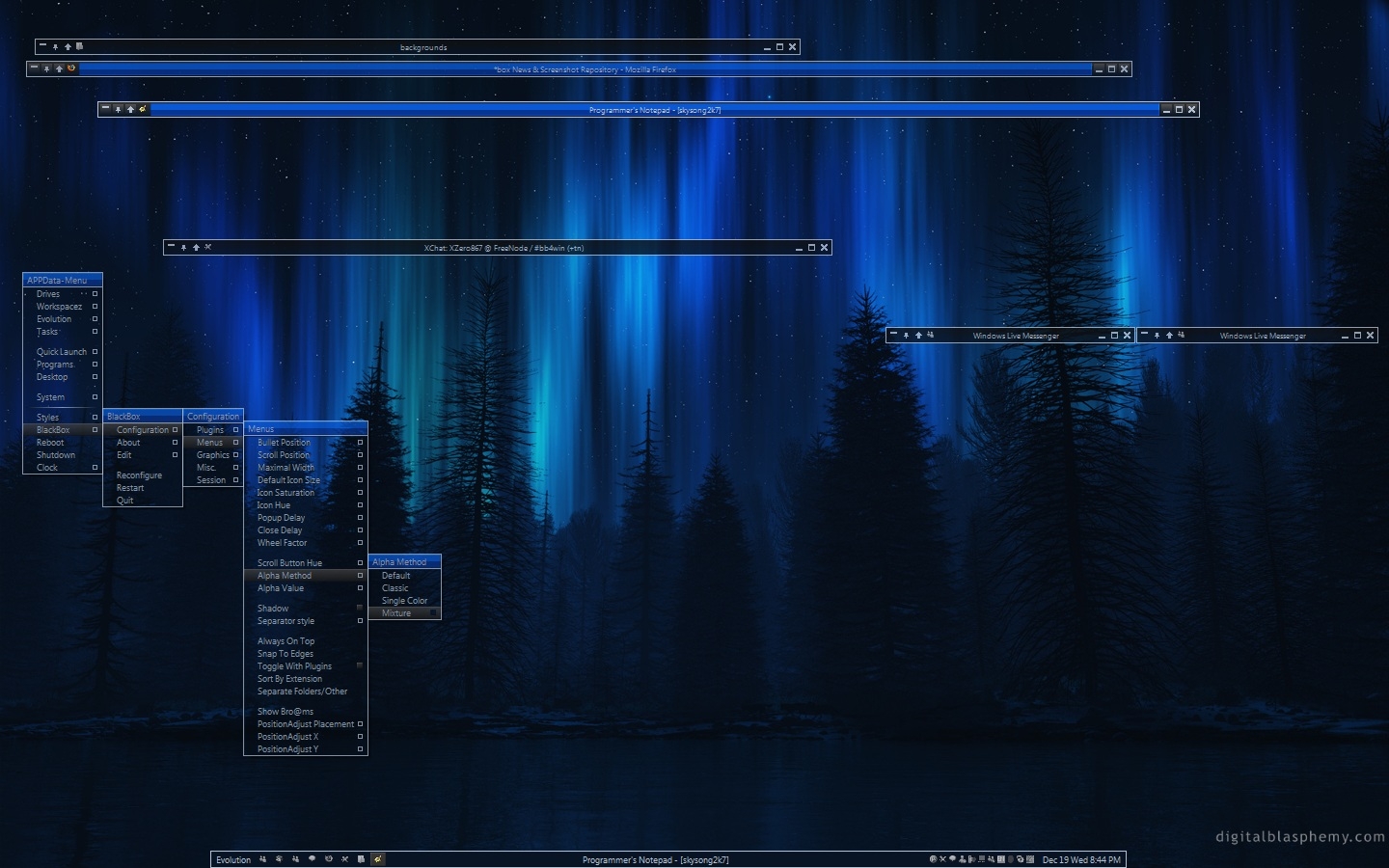Click the up-arrow icon on the XChat titlebar
This screenshot has width=1389, height=868.
pos(196,248)
